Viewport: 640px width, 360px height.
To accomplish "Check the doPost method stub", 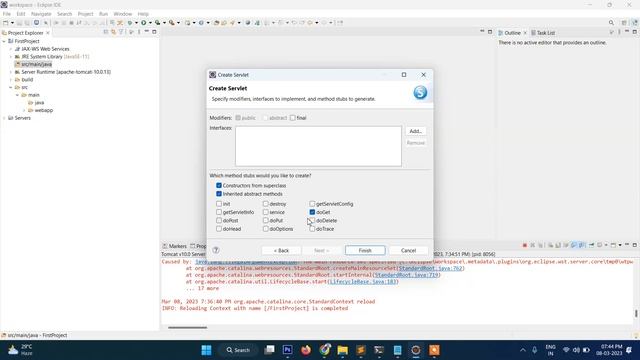I will 219,220.
